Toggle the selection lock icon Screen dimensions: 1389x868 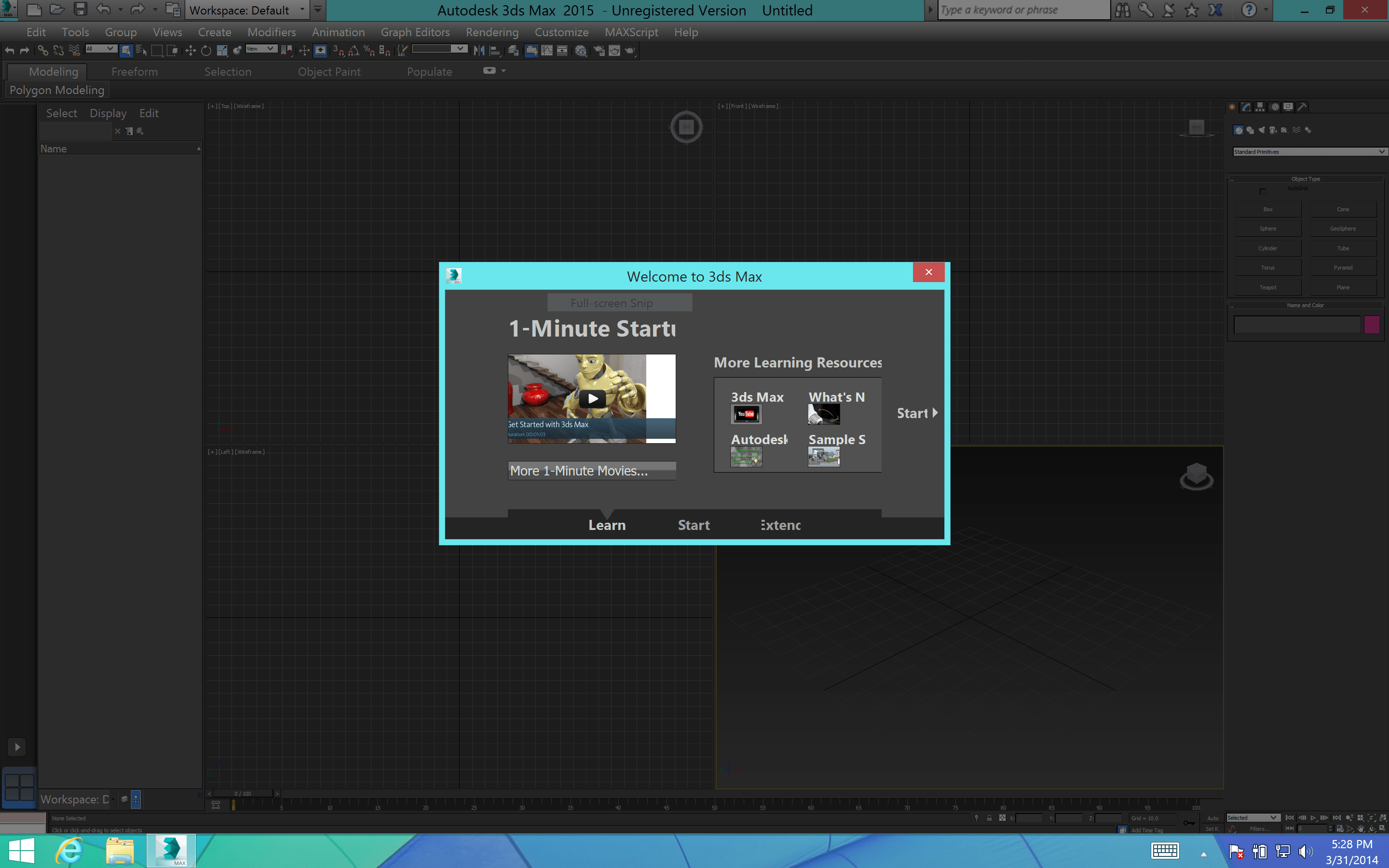coord(989,818)
